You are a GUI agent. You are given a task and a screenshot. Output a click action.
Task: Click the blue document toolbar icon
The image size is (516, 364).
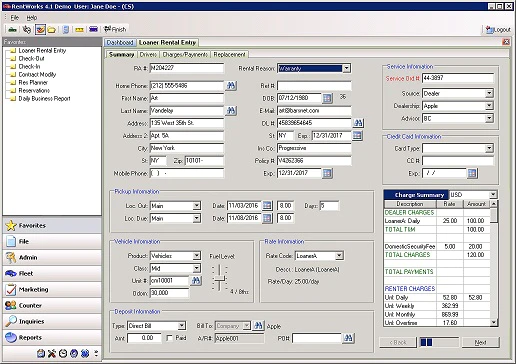(66, 30)
